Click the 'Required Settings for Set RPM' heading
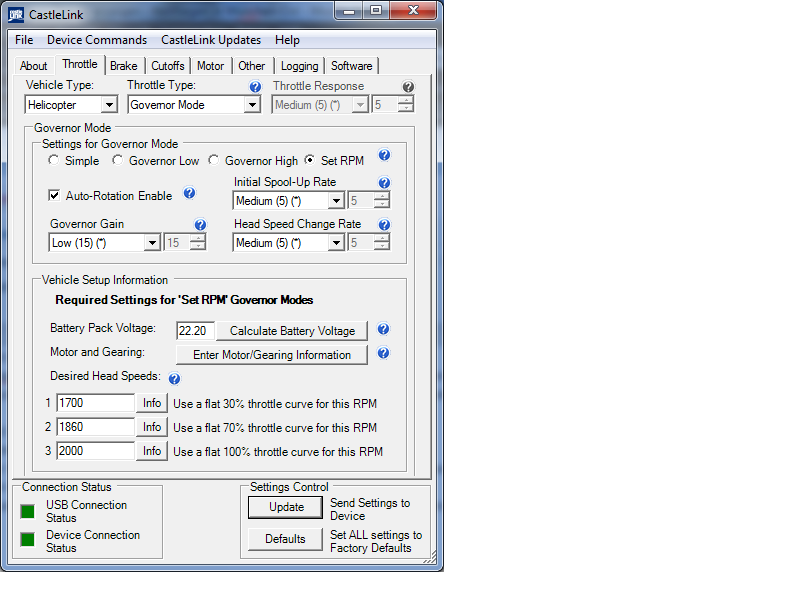The height and width of the screenshot is (600, 800). coord(184,300)
